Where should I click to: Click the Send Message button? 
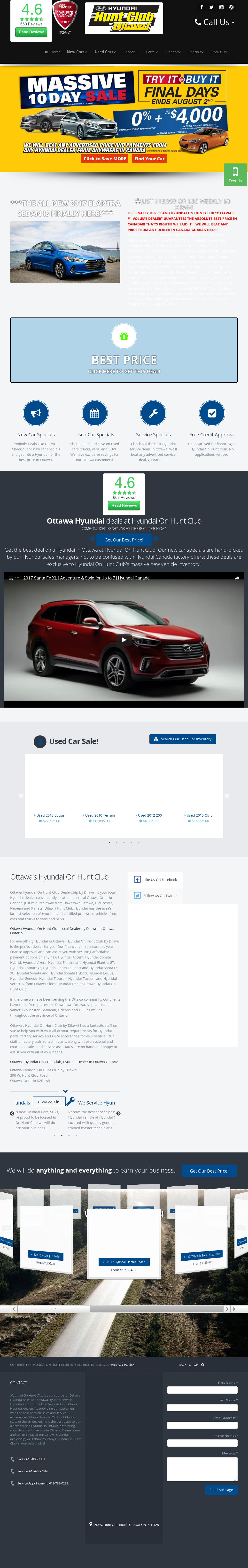221,1490
